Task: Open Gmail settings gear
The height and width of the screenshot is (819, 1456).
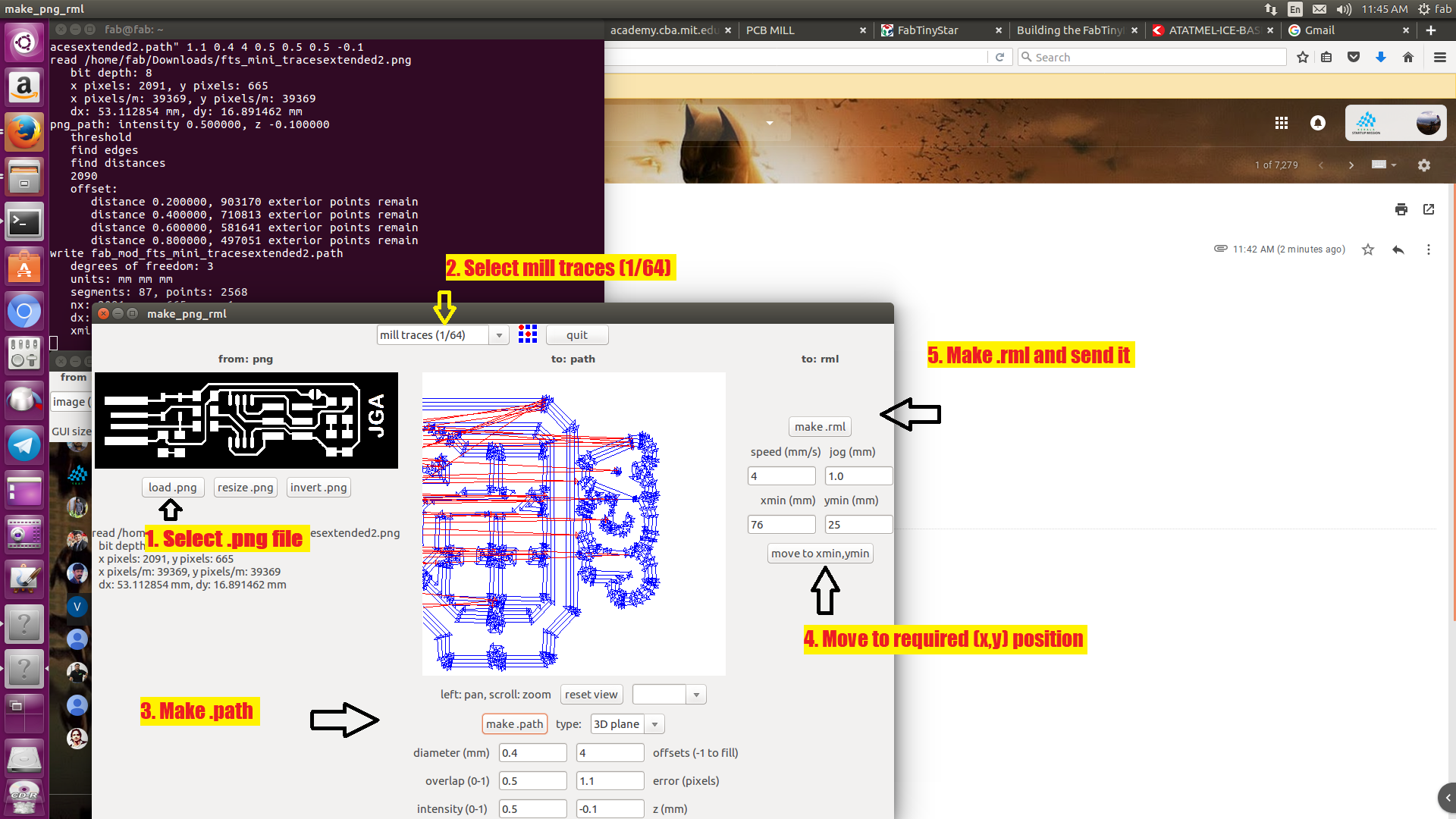Action: click(x=1424, y=165)
